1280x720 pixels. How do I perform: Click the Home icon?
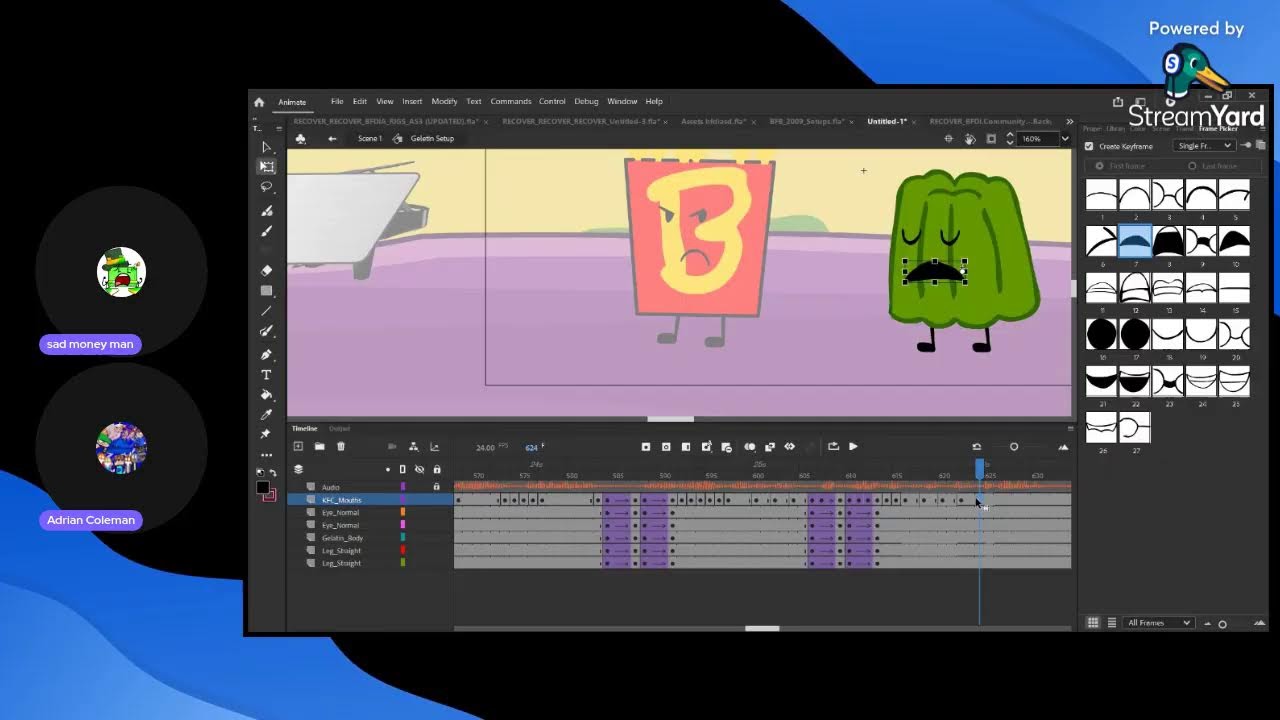(259, 102)
